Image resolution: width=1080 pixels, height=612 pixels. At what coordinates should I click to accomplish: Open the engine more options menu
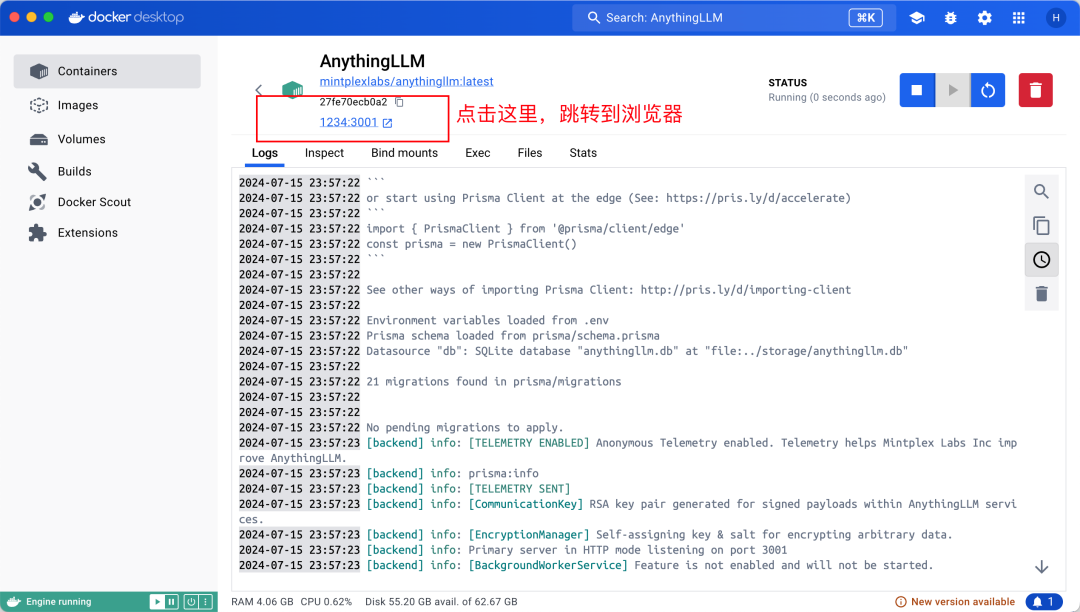(205, 602)
